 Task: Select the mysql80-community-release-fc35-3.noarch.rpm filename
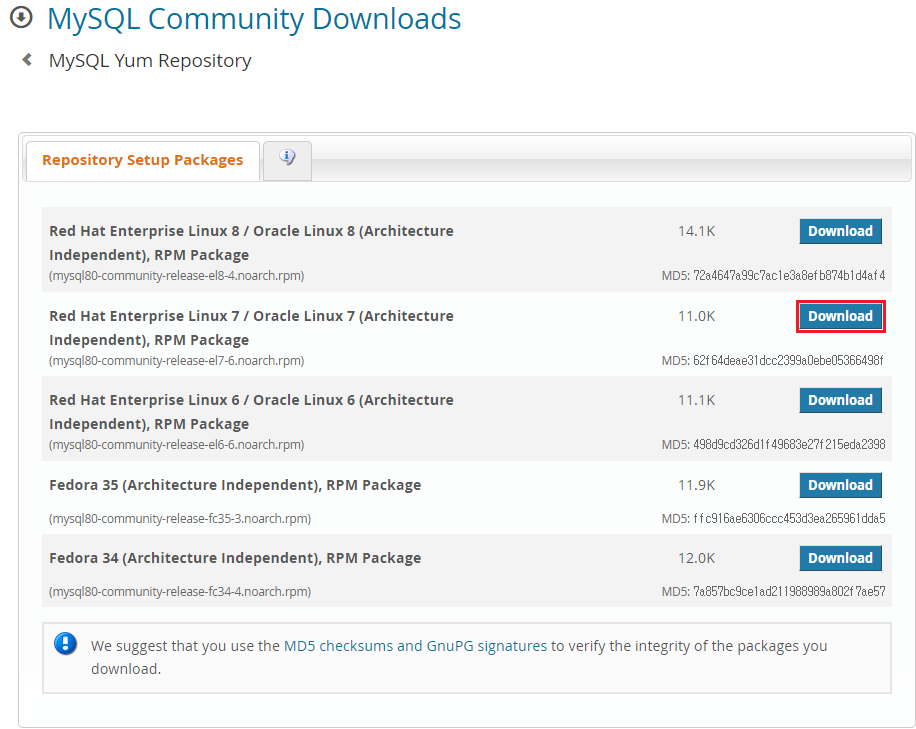(x=180, y=519)
